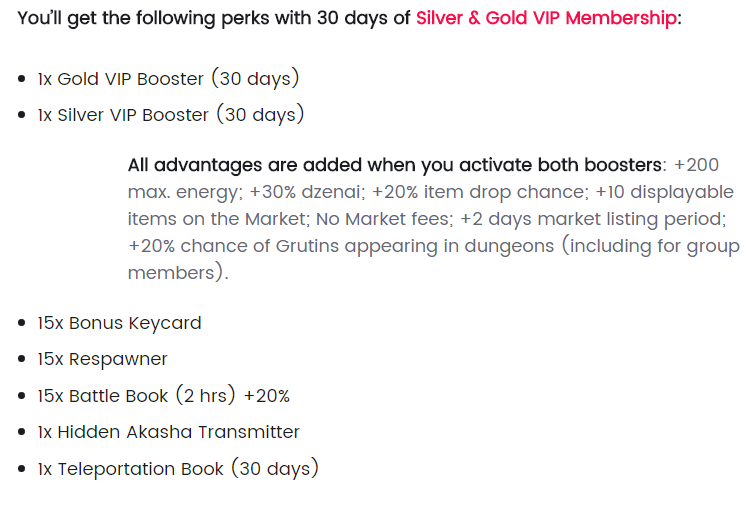Click the bold 'All advantages are added' heading text

395,165
